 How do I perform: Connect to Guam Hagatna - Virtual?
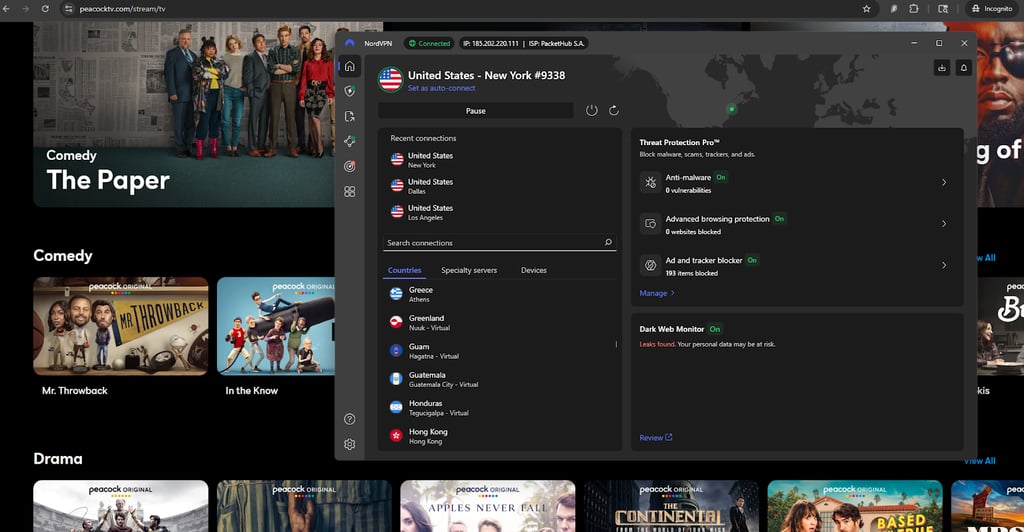click(x=500, y=351)
